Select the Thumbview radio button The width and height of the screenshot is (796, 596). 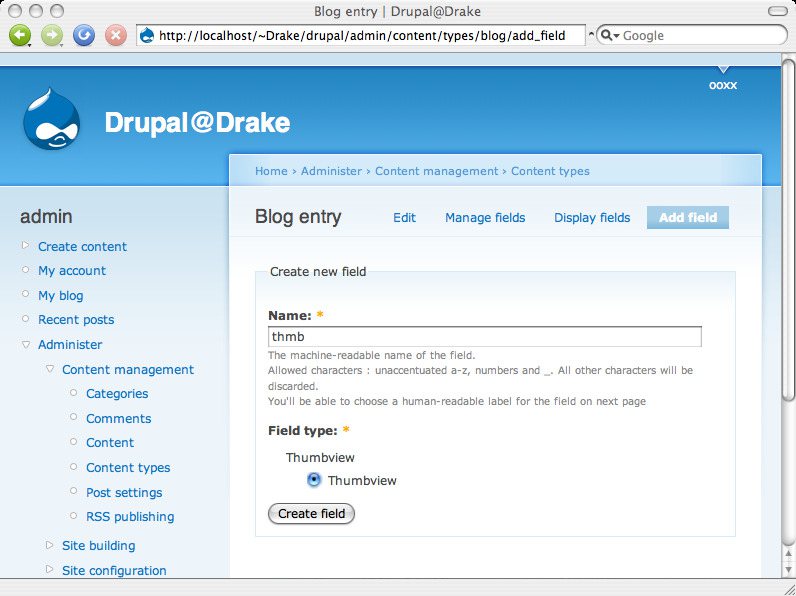(x=314, y=480)
